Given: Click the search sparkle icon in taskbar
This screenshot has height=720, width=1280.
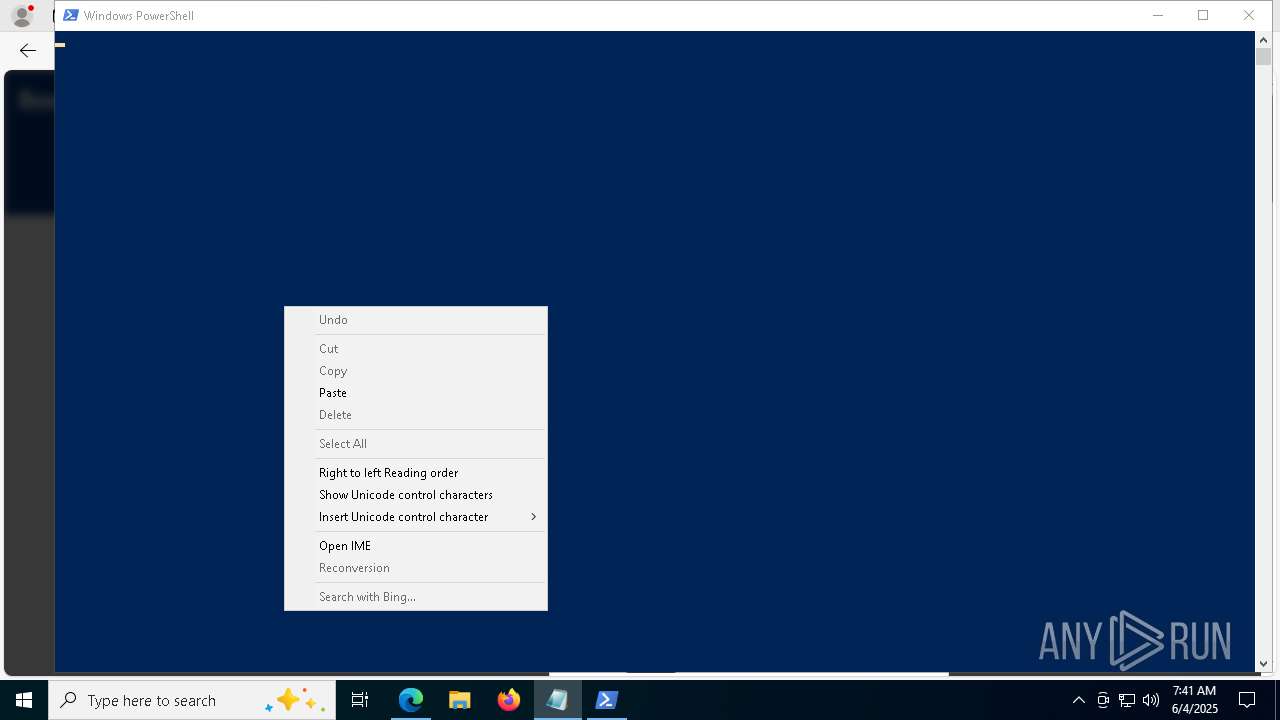Looking at the screenshot, I should 294,700.
